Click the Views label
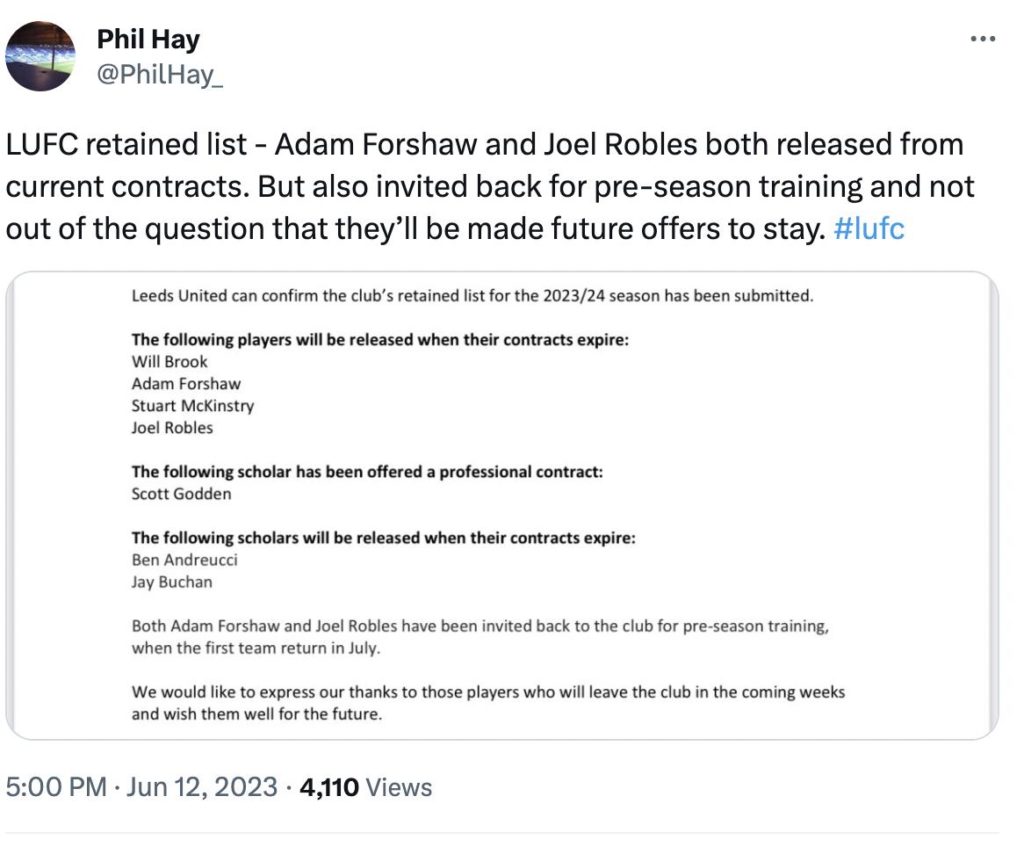1024x847 pixels. (x=399, y=787)
